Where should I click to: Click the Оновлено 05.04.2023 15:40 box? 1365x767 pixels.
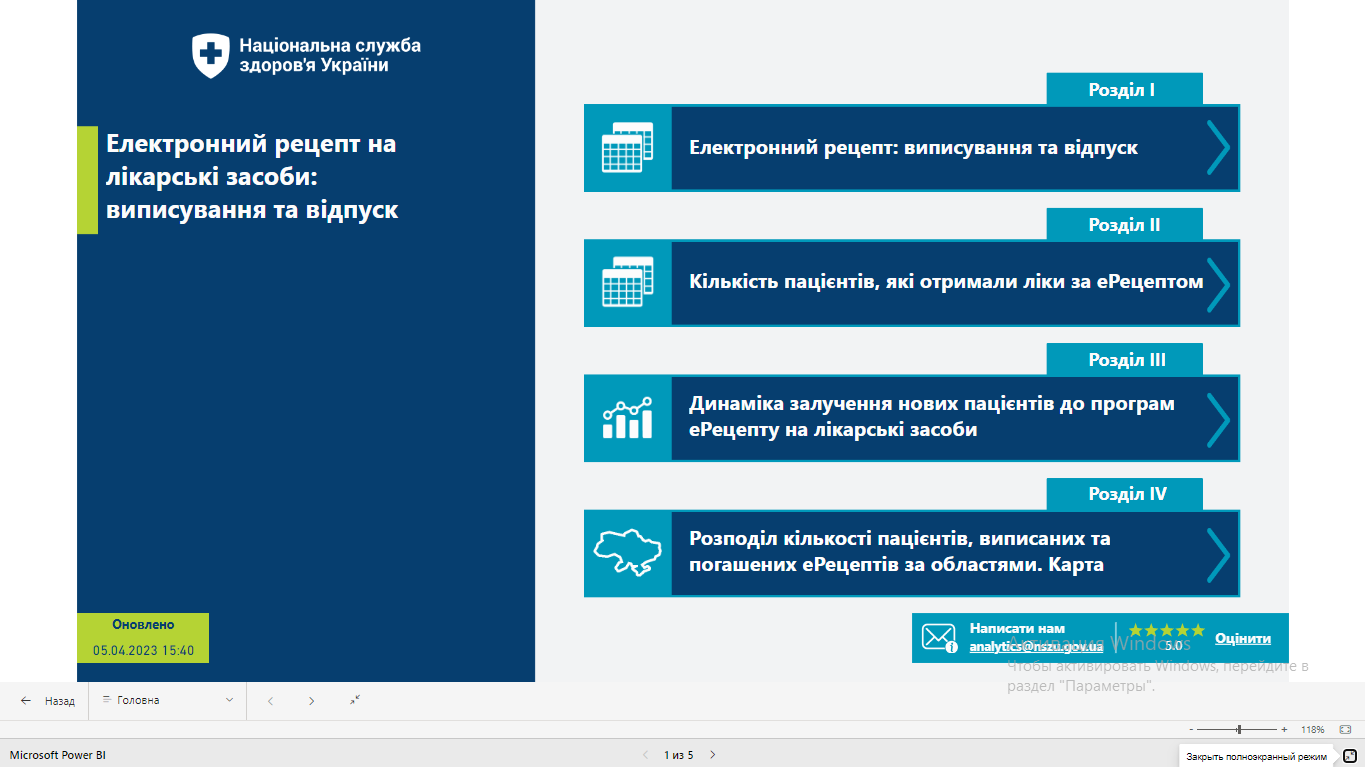pos(143,638)
